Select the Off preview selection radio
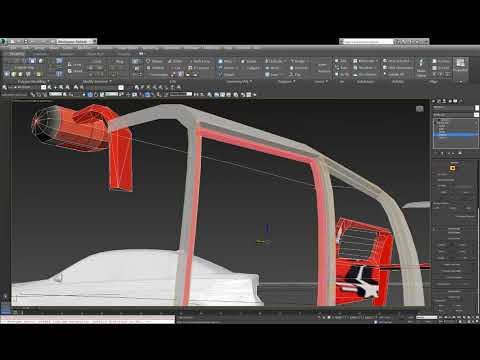Image resolution: width=480 pixels, height=360 pixels. point(435,208)
